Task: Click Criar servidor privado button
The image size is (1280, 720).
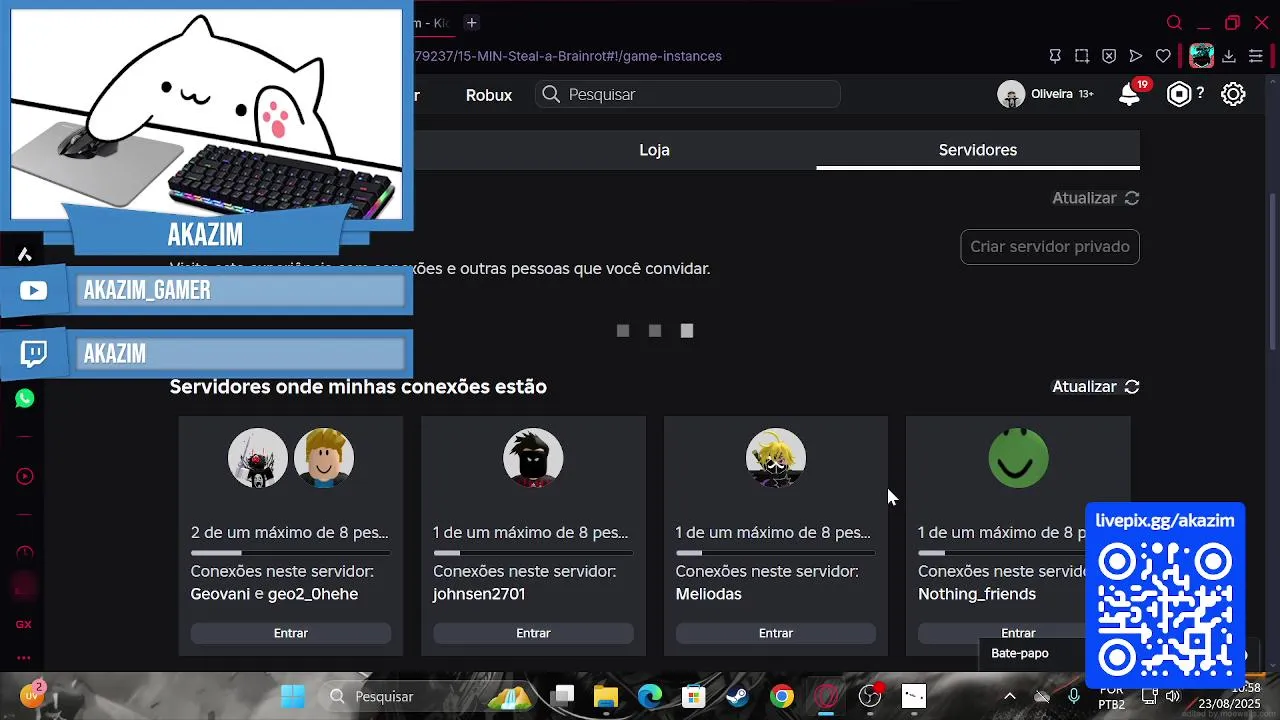Action: pyautogui.click(x=1050, y=247)
